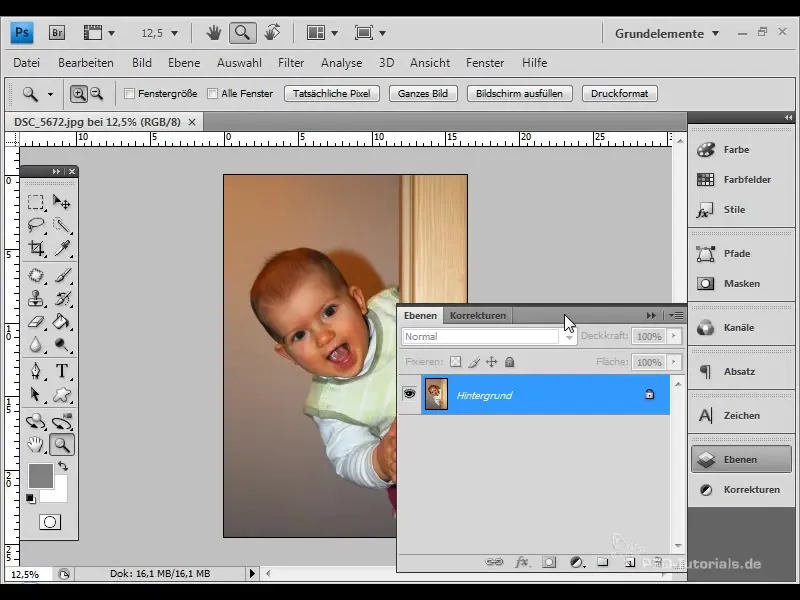The height and width of the screenshot is (600, 800).
Task: Select the DSC_5672.jpg document tab
Action: click(x=97, y=122)
